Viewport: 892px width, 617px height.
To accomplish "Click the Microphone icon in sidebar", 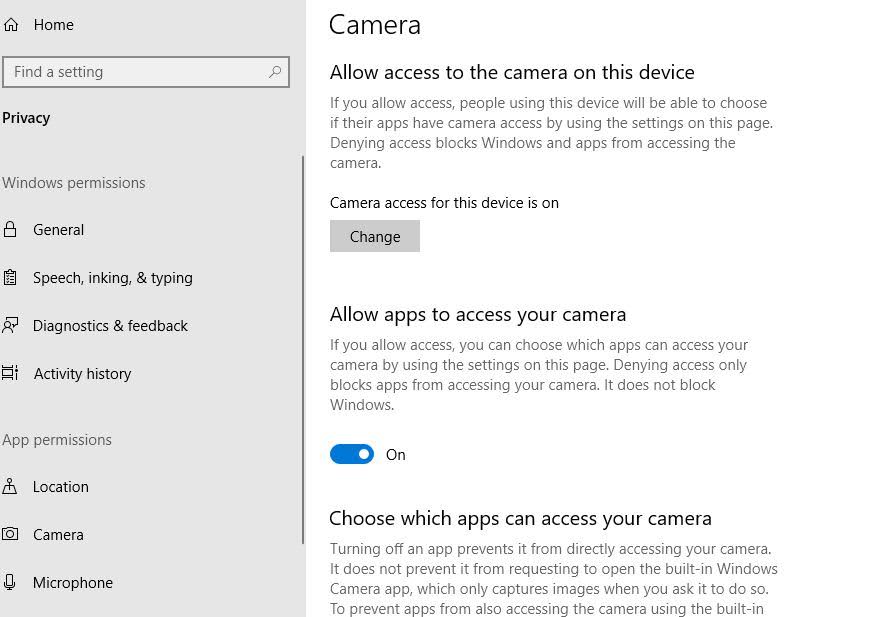I will 9,582.
